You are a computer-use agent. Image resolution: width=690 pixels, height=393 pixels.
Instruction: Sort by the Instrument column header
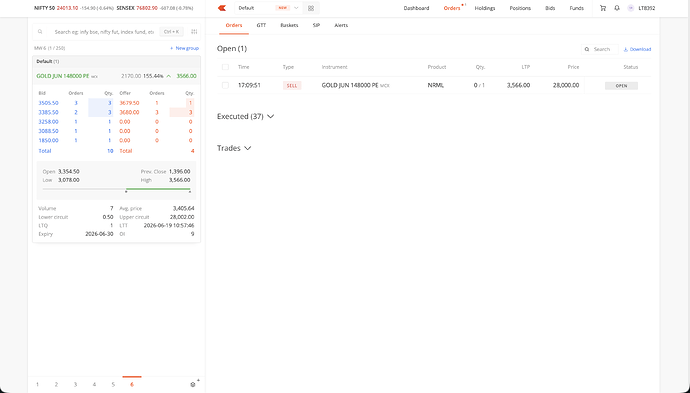[334, 67]
